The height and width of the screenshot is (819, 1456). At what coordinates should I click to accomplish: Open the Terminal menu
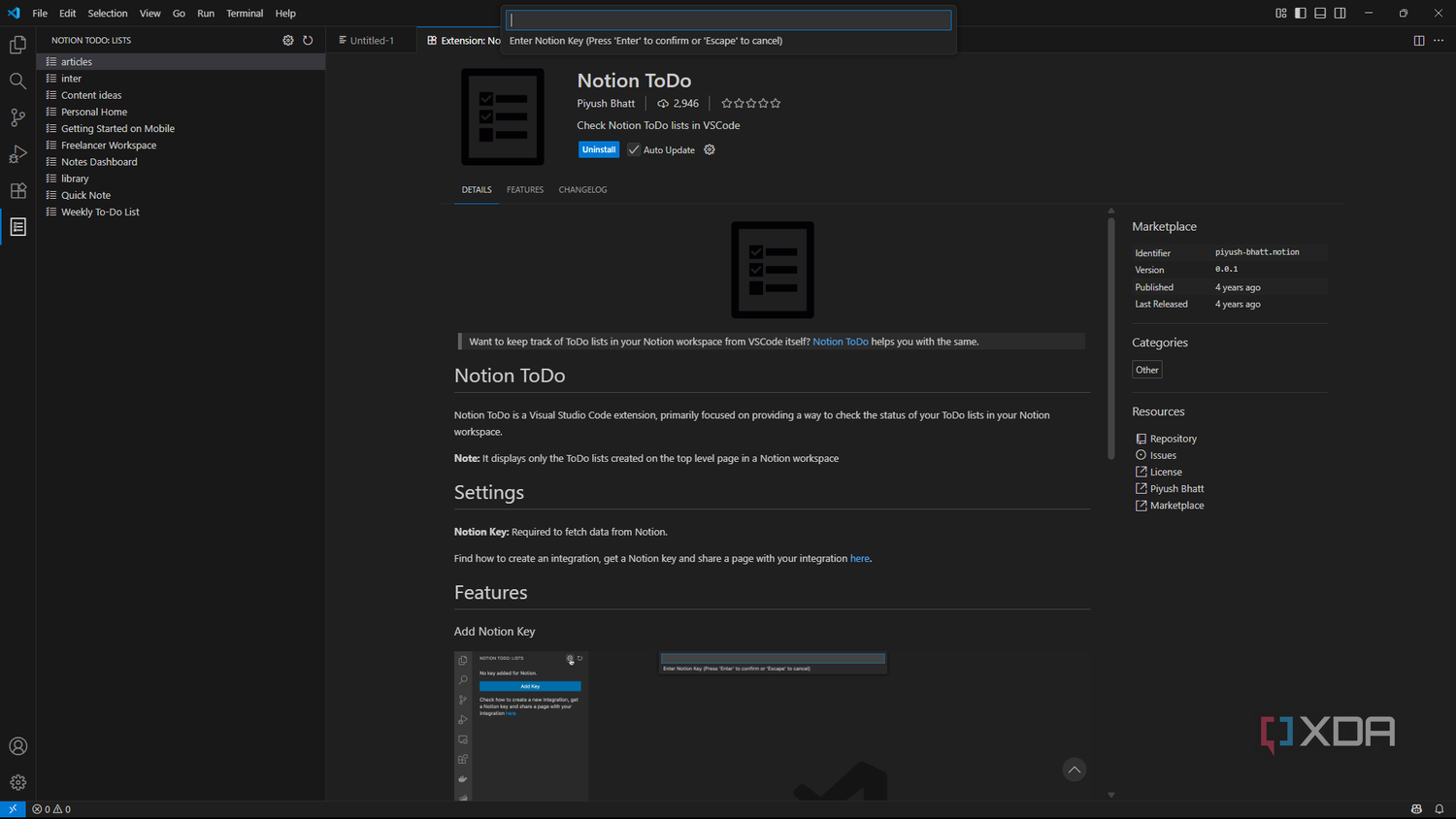(x=245, y=14)
